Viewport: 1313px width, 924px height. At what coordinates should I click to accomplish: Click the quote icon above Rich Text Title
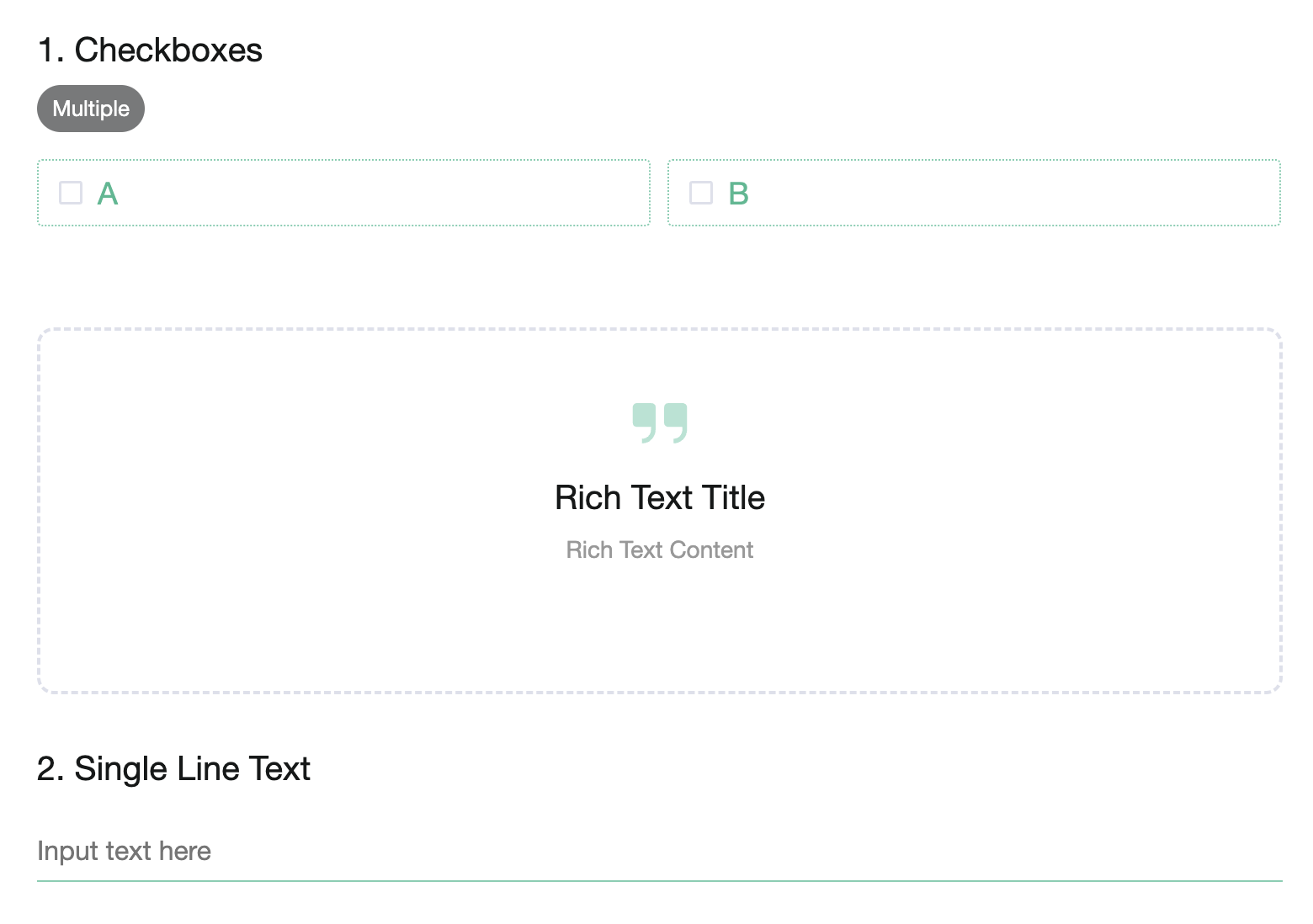[660, 421]
